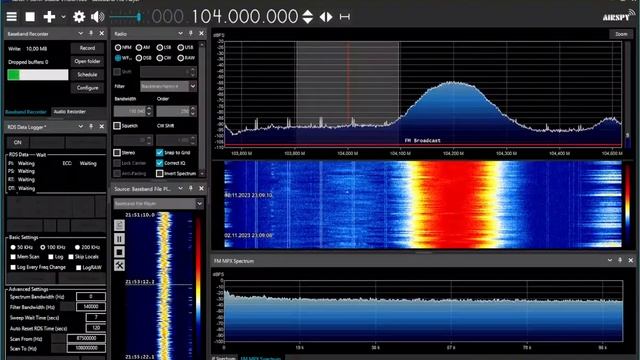Viewport: 640px width, 360px height.
Task: Mute audio using the speaker icon
Action: click(x=98, y=17)
